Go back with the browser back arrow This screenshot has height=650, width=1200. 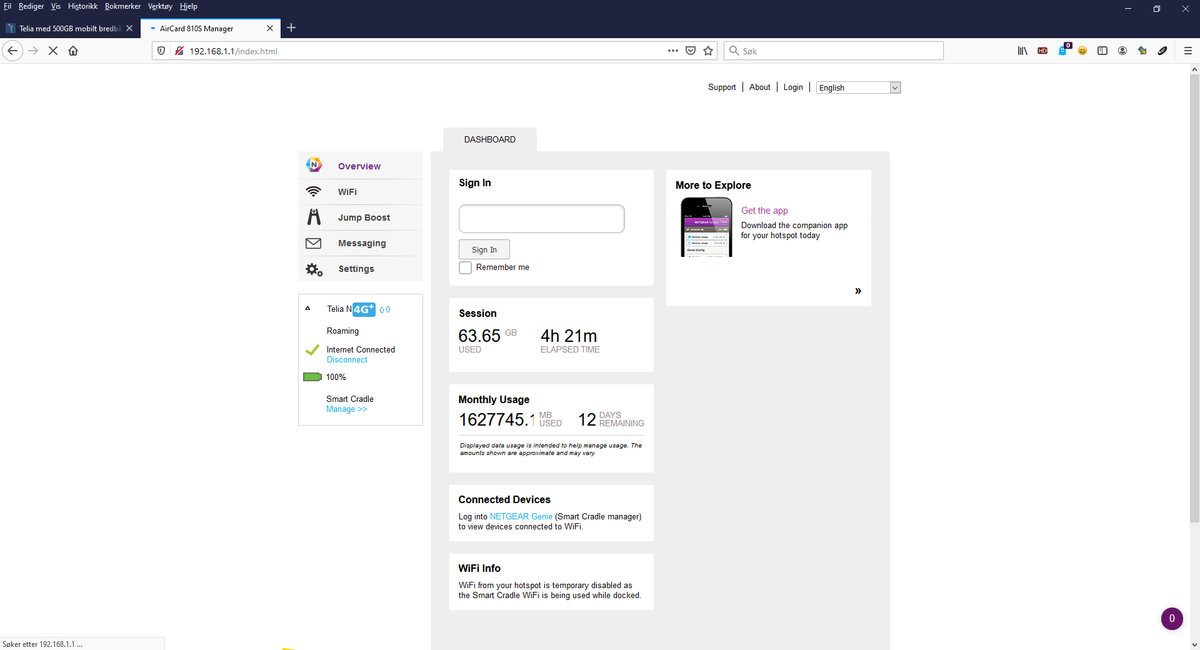coord(13,50)
